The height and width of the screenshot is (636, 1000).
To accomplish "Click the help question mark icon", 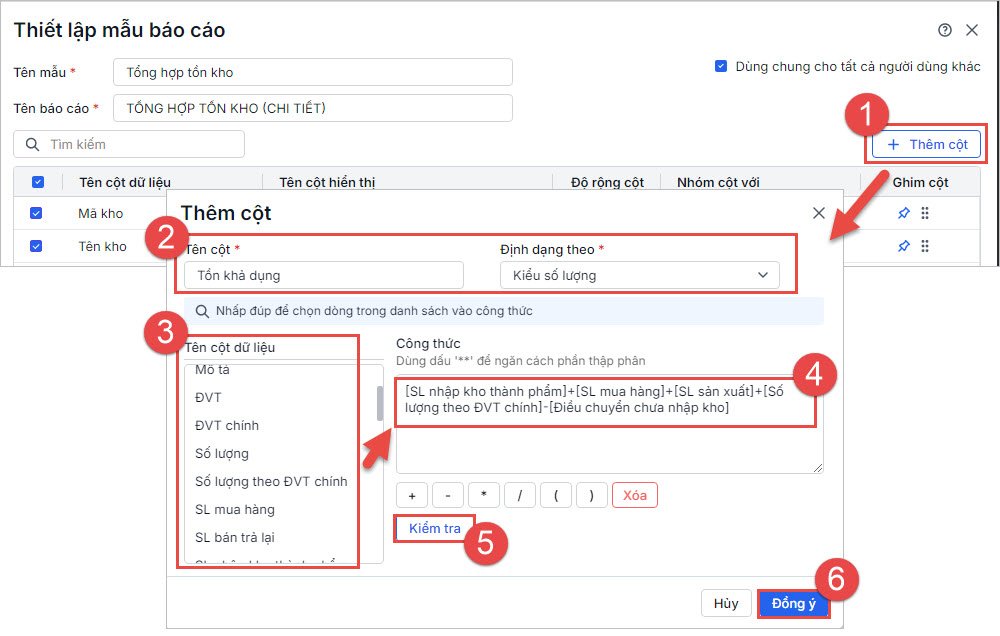I will (945, 31).
